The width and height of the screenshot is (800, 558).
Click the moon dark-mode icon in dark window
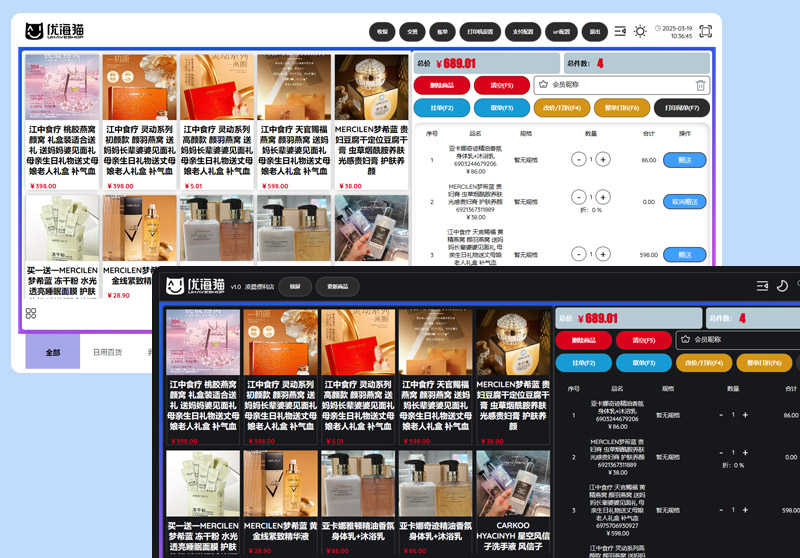pos(784,286)
